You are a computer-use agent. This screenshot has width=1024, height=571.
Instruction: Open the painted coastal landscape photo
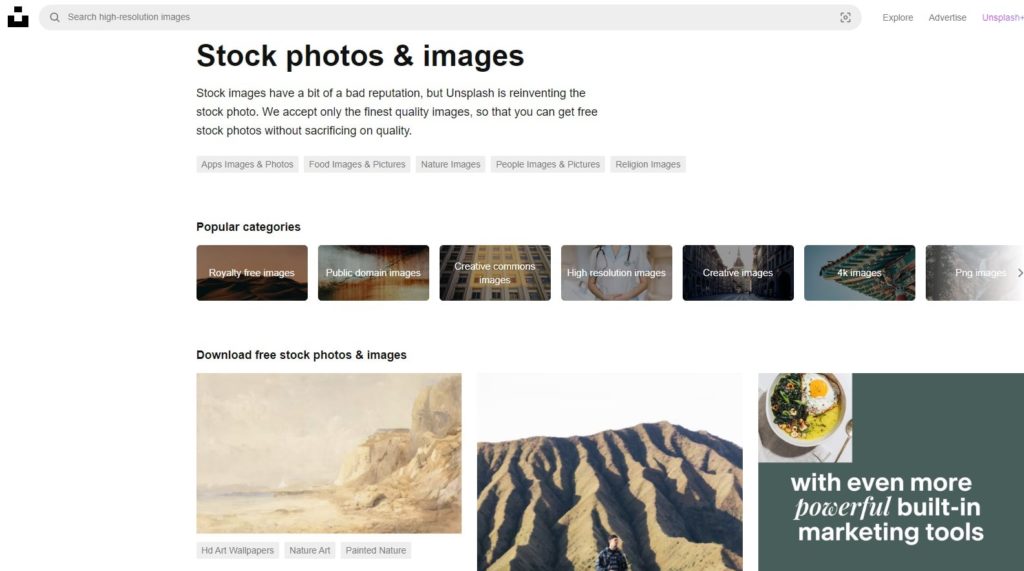pos(329,453)
